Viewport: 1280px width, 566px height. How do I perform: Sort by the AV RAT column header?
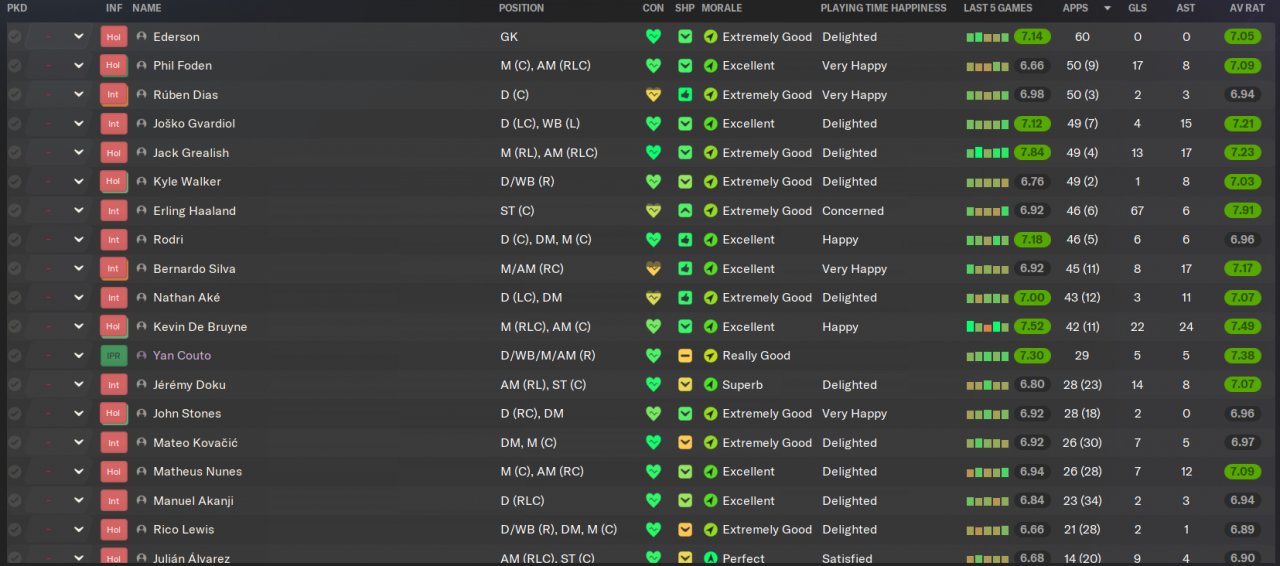click(x=1249, y=8)
